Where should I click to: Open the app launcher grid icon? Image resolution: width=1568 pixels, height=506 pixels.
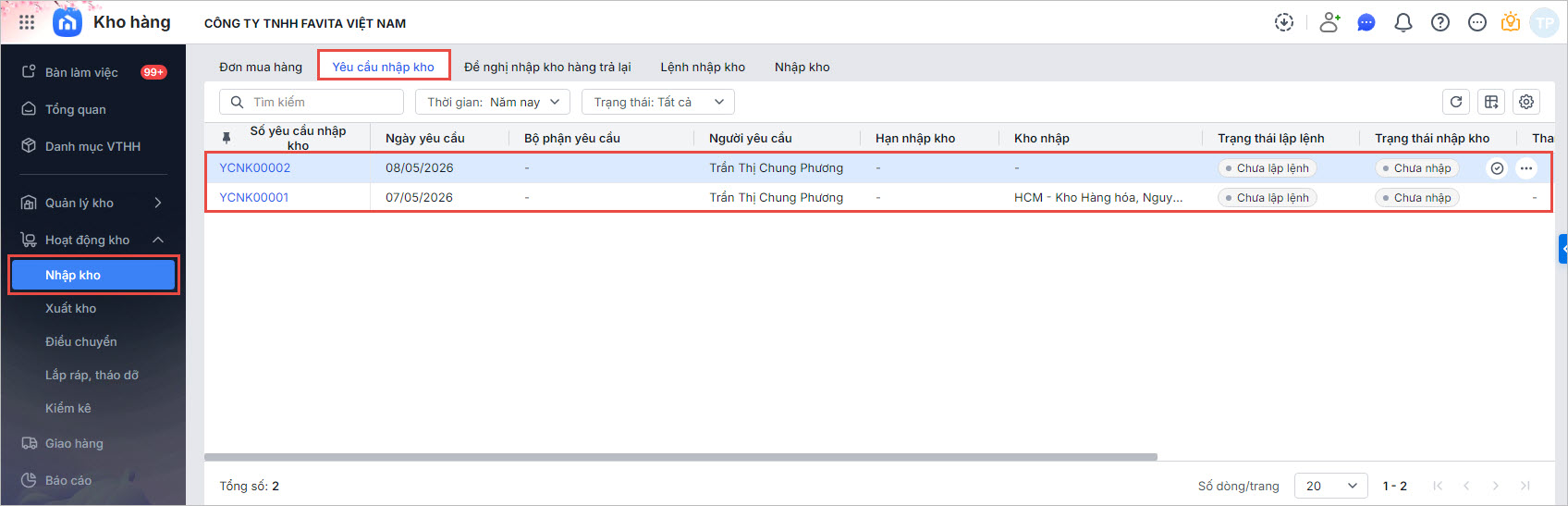tap(27, 22)
